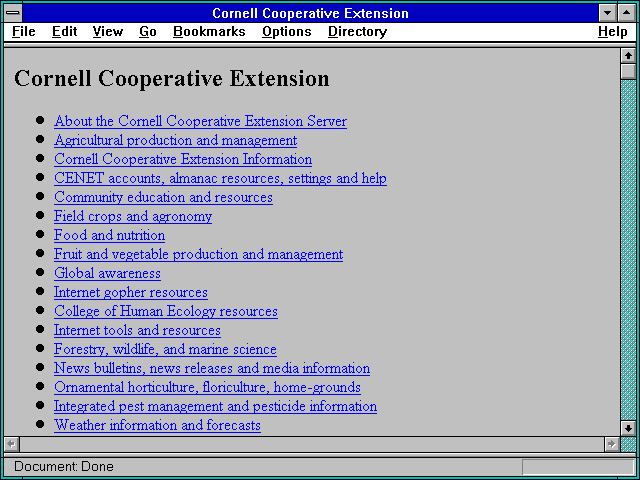The image size is (640, 480).
Task: Open About the Cornell Cooperative Extension Server
Action: tap(200, 121)
